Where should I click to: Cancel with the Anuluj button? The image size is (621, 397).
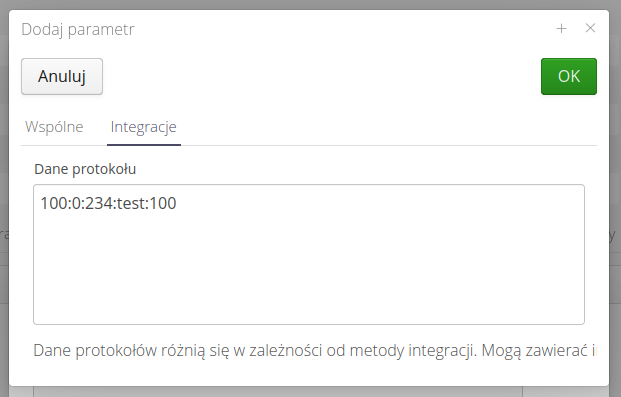62,76
